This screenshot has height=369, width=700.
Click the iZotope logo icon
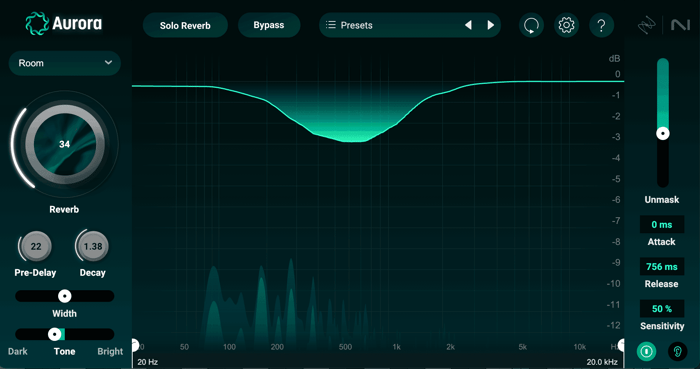646,25
